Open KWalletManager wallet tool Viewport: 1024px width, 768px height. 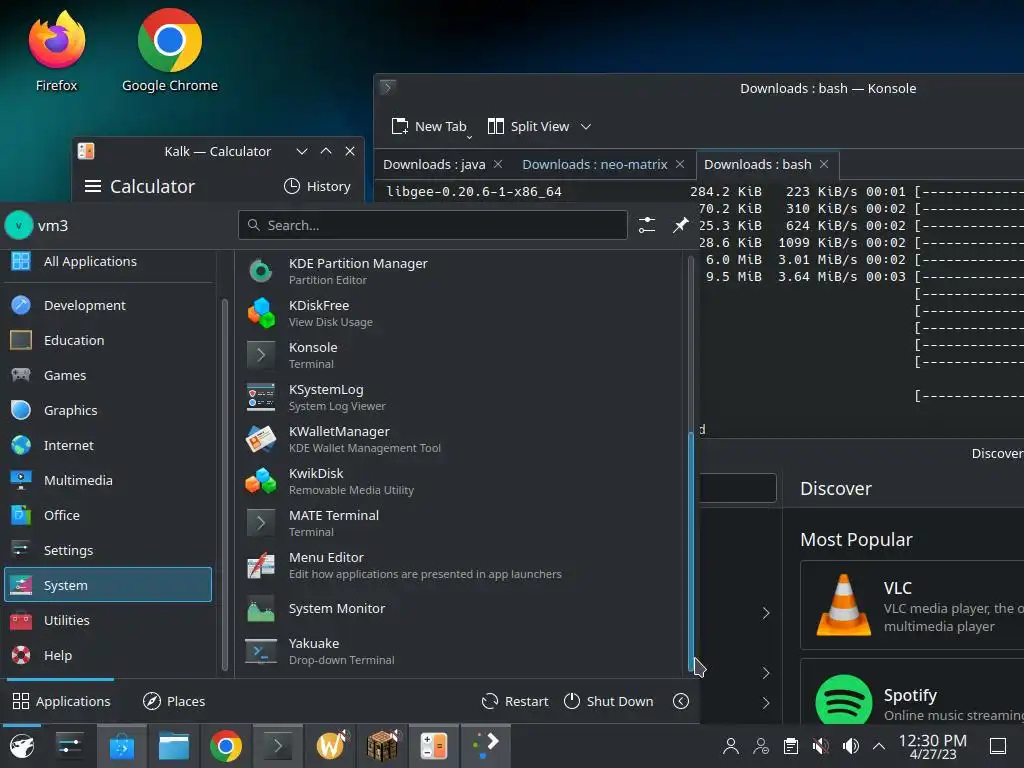click(x=460, y=439)
